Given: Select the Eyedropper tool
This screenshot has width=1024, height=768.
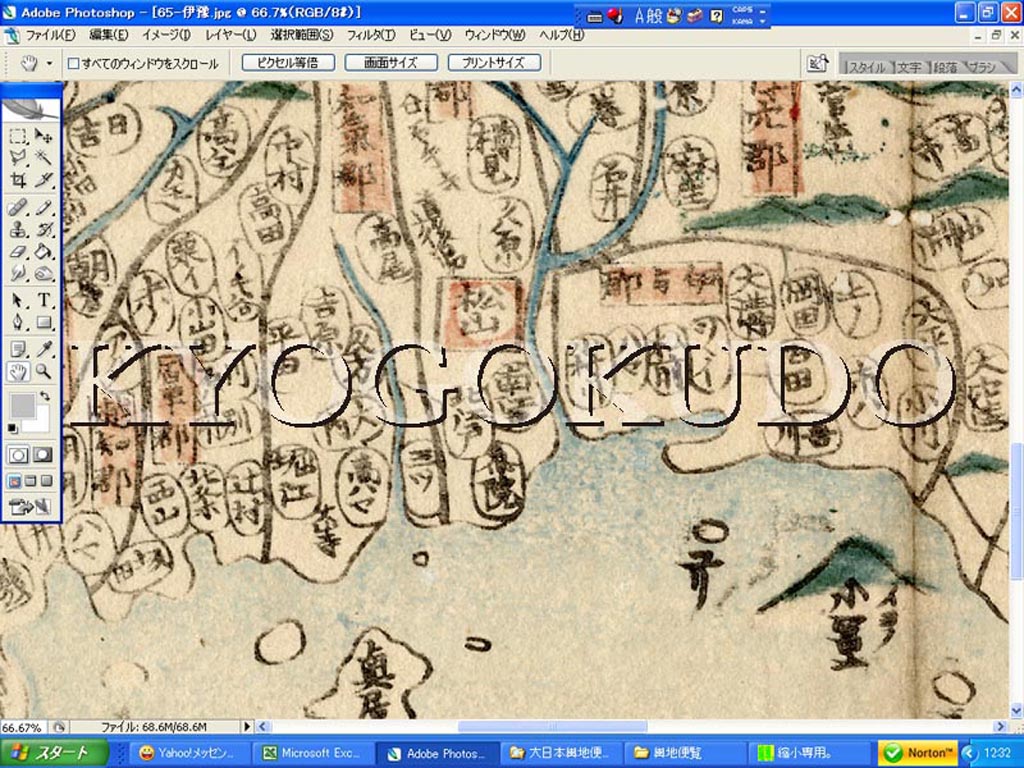Looking at the screenshot, I should [x=43, y=350].
